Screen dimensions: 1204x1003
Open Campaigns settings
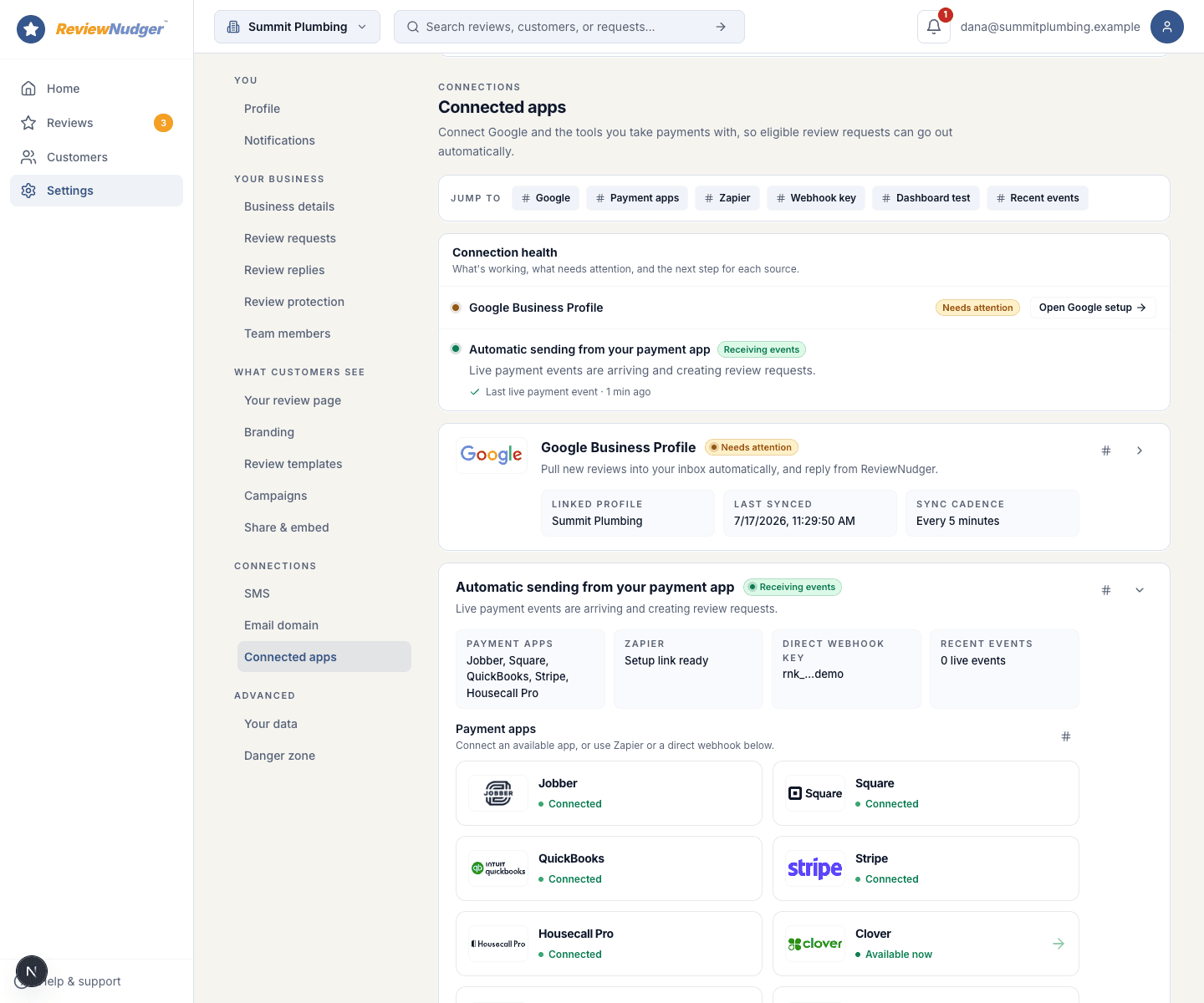(324, 496)
